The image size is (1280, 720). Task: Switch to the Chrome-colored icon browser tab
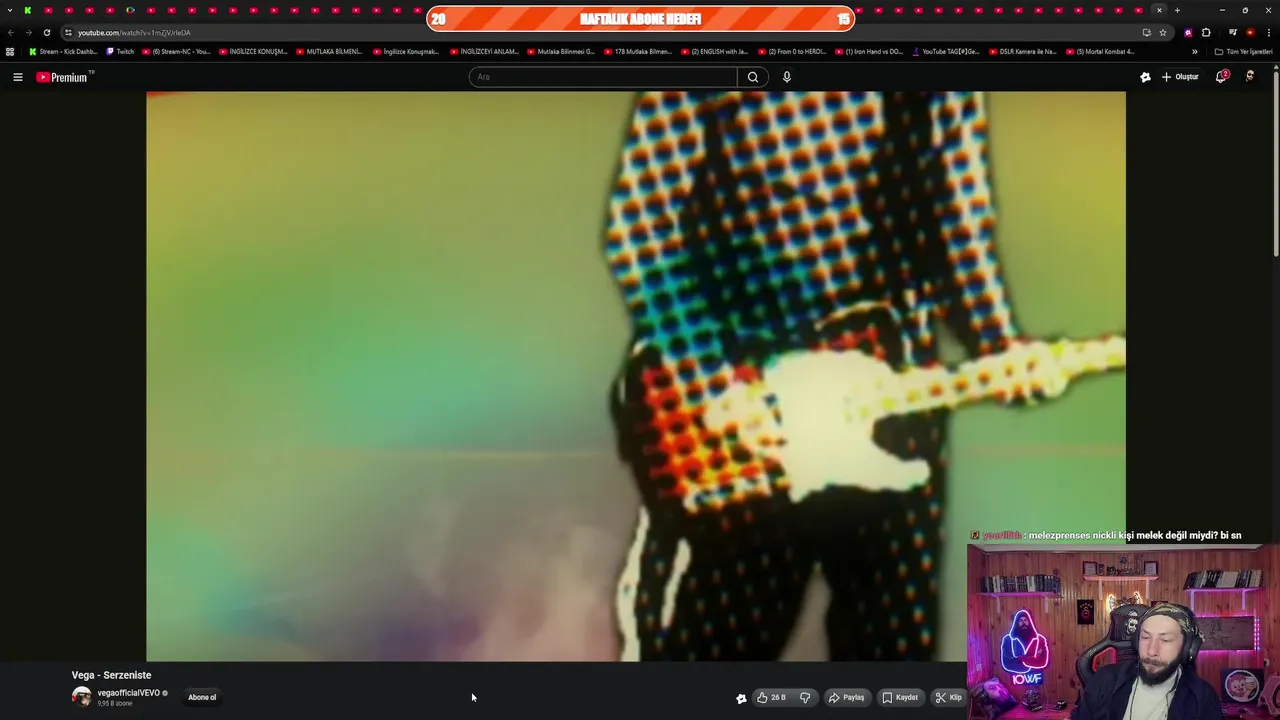click(x=130, y=10)
